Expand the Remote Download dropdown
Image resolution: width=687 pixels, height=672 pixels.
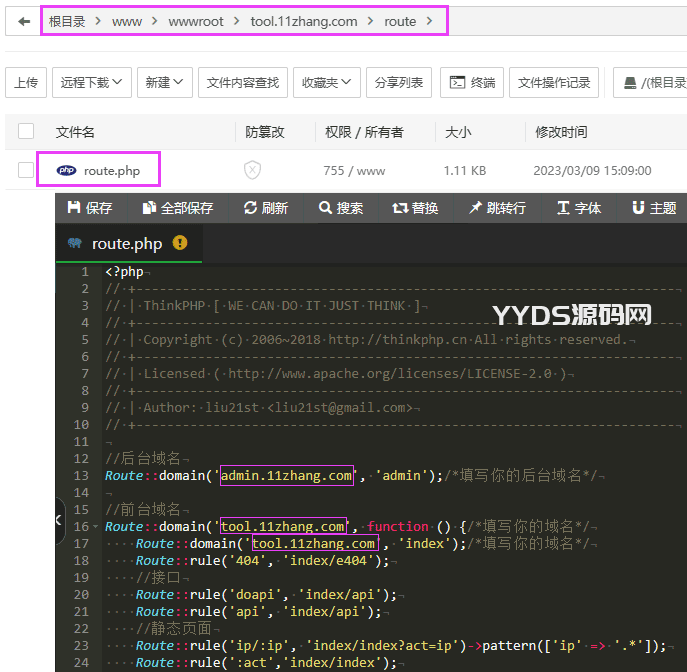point(92,83)
